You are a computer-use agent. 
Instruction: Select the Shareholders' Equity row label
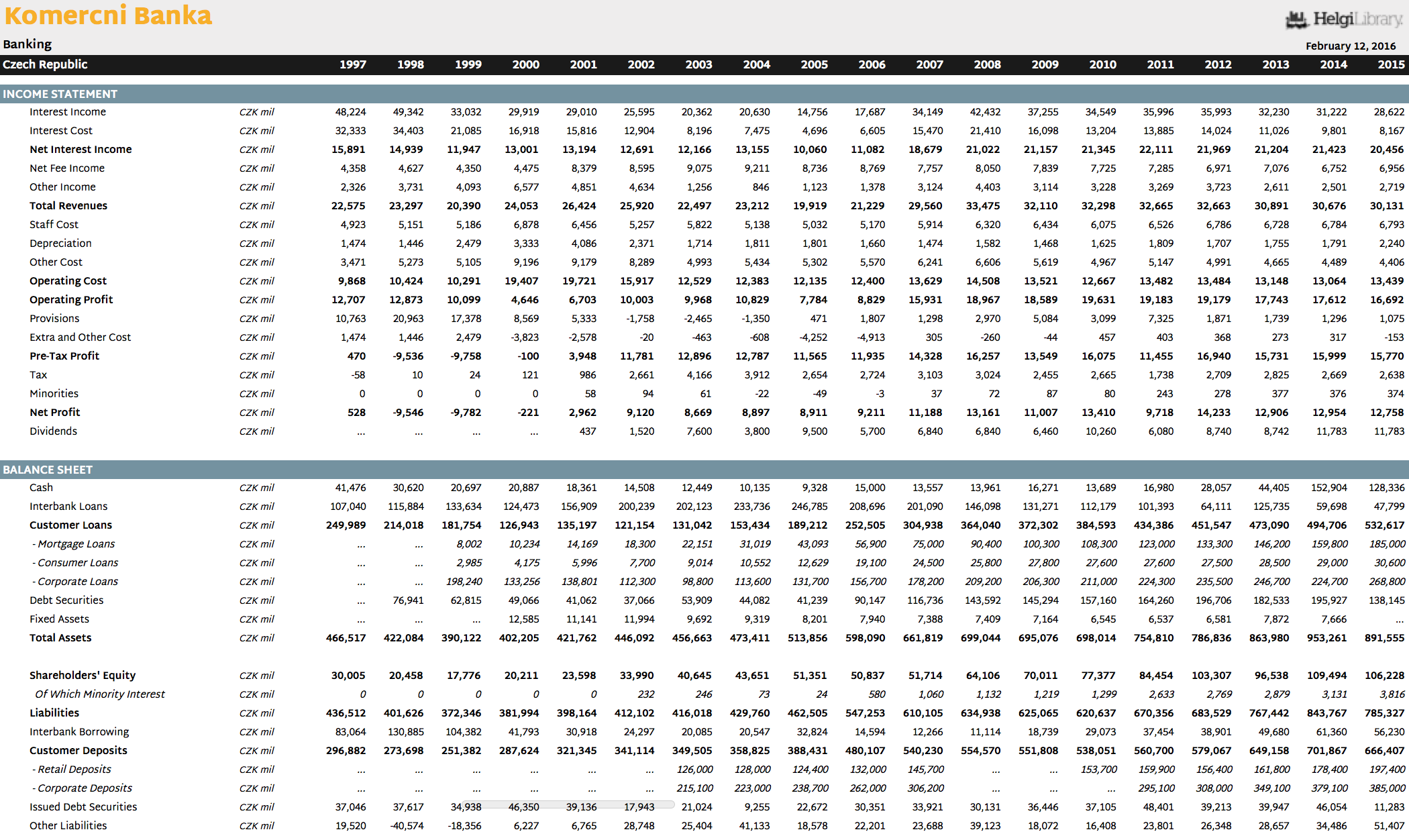pos(83,676)
